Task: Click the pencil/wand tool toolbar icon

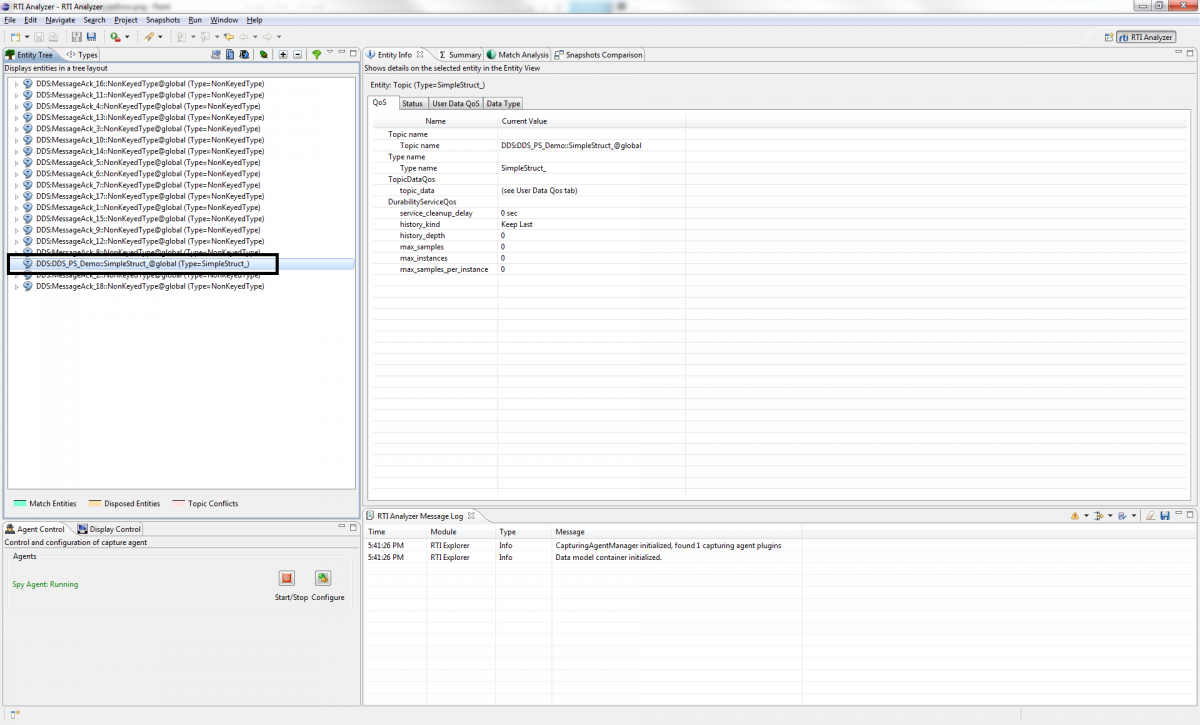Action: [x=148, y=37]
